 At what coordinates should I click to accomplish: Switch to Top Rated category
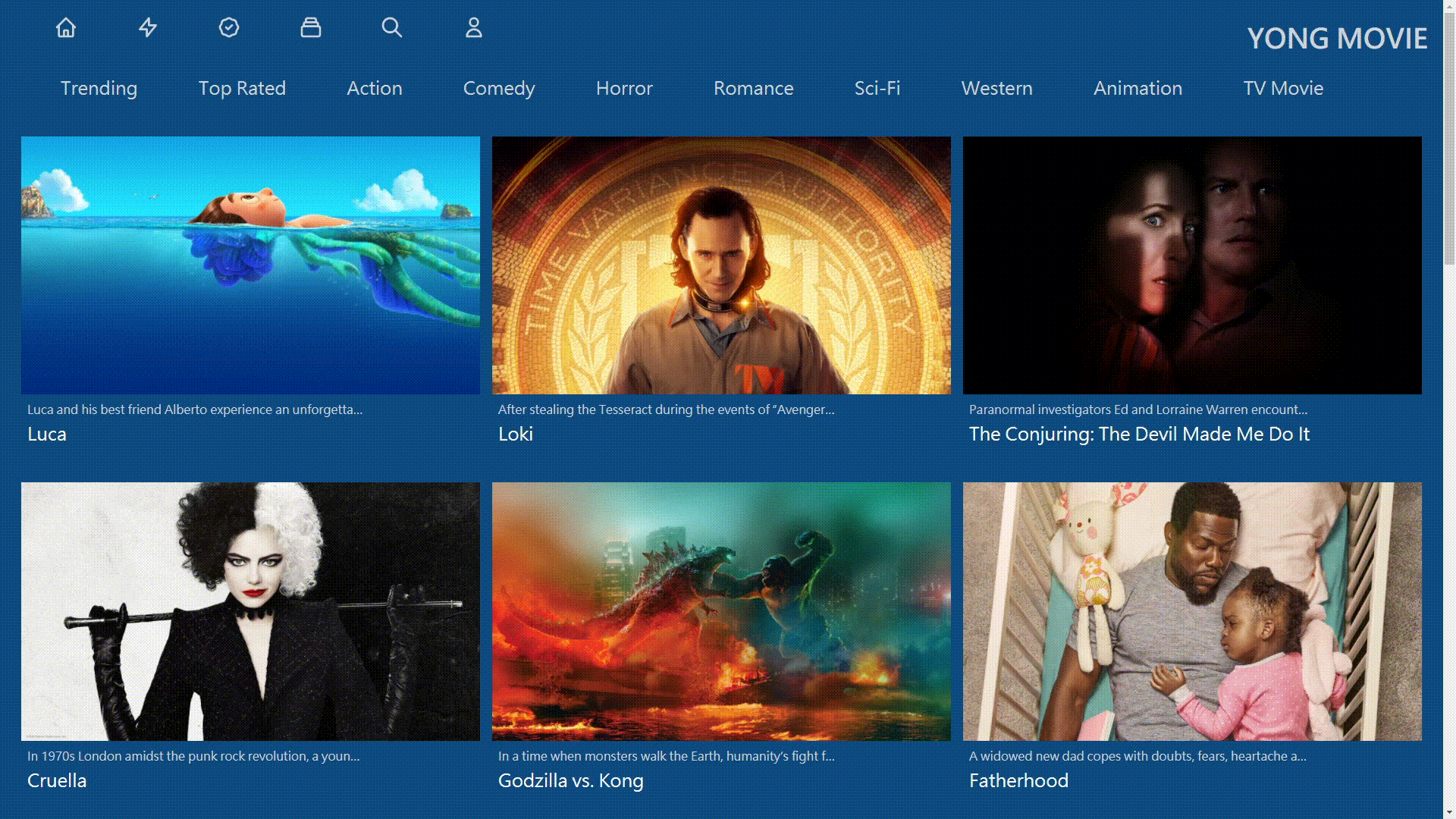[242, 88]
